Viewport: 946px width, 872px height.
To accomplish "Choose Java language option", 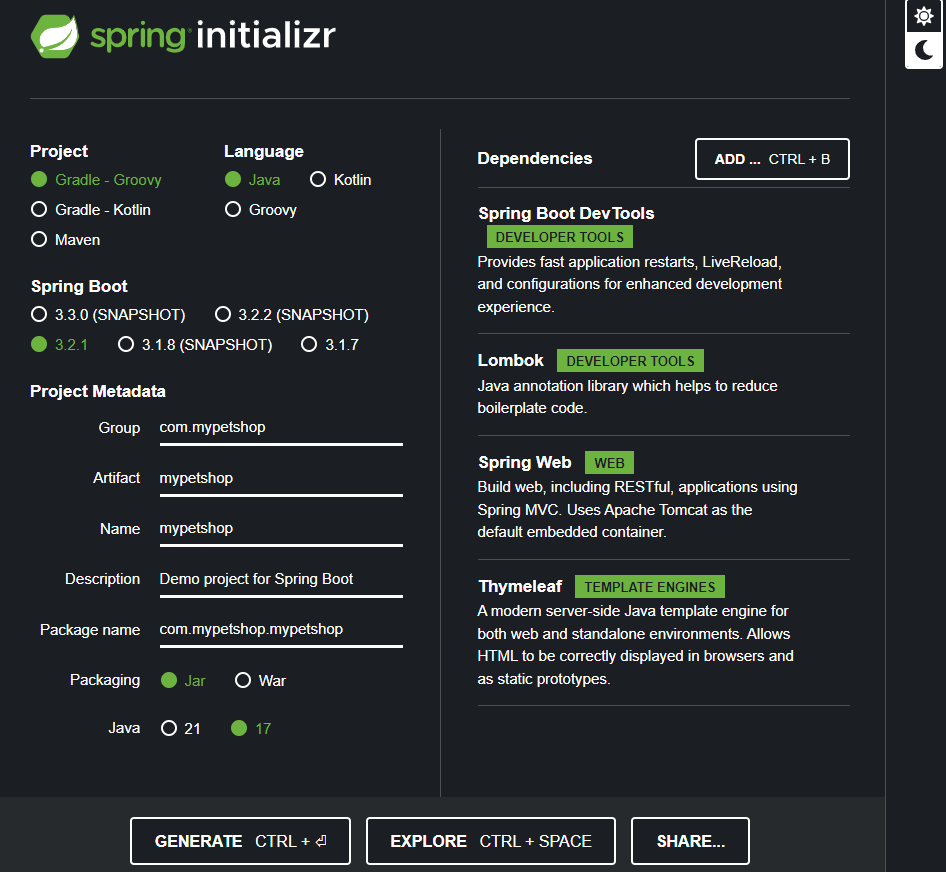I will (252, 180).
